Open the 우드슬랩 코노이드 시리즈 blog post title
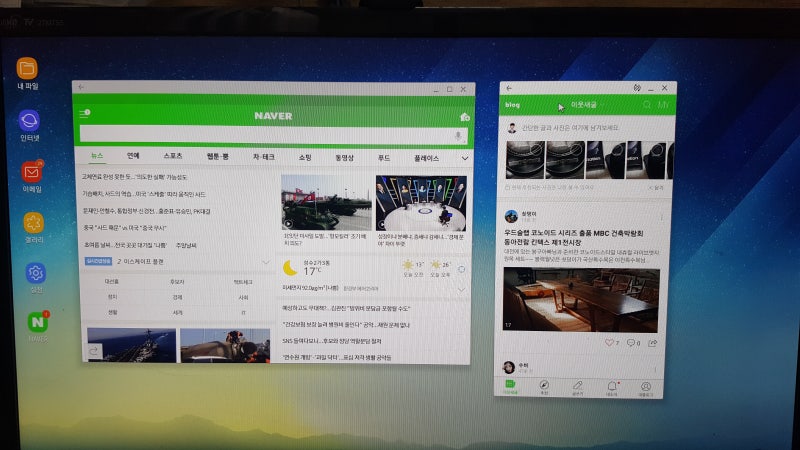Screen dimensions: 800x450 574,237
